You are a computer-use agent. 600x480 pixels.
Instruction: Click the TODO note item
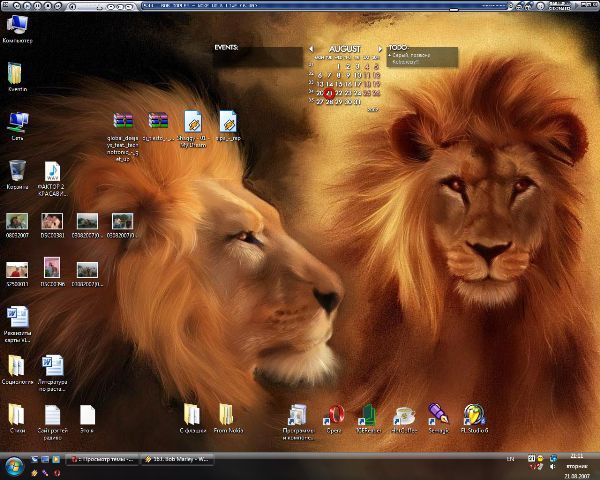point(411,58)
